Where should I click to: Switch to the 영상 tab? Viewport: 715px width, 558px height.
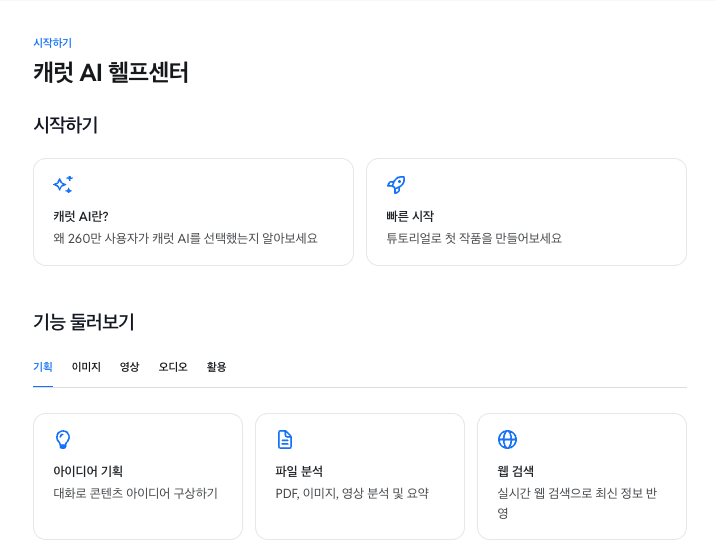[130, 367]
